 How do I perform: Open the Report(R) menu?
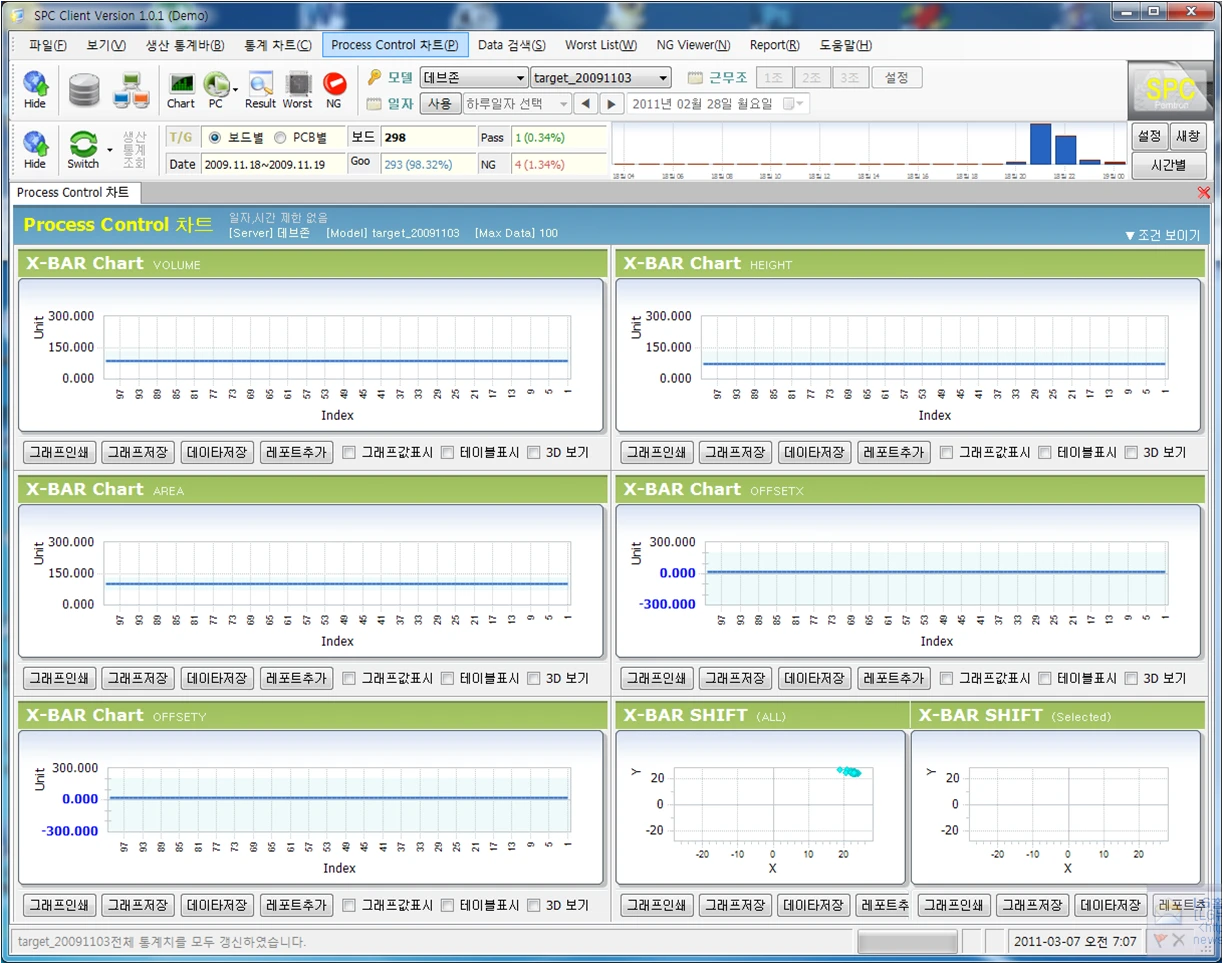(775, 45)
